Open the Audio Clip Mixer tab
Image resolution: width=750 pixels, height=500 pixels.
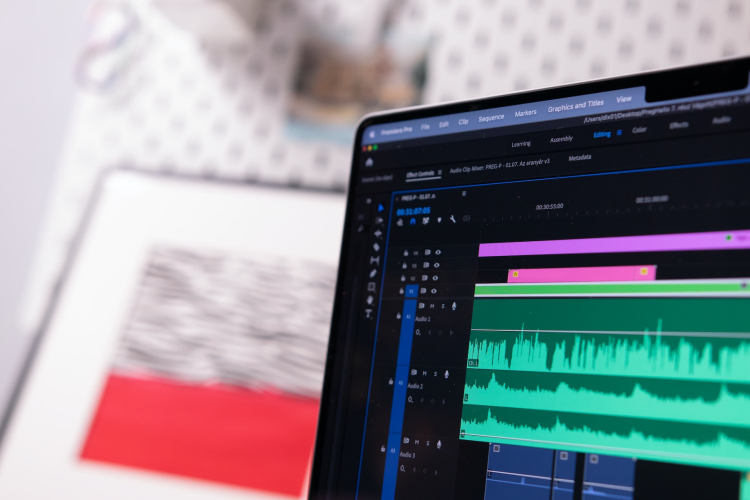coord(499,165)
